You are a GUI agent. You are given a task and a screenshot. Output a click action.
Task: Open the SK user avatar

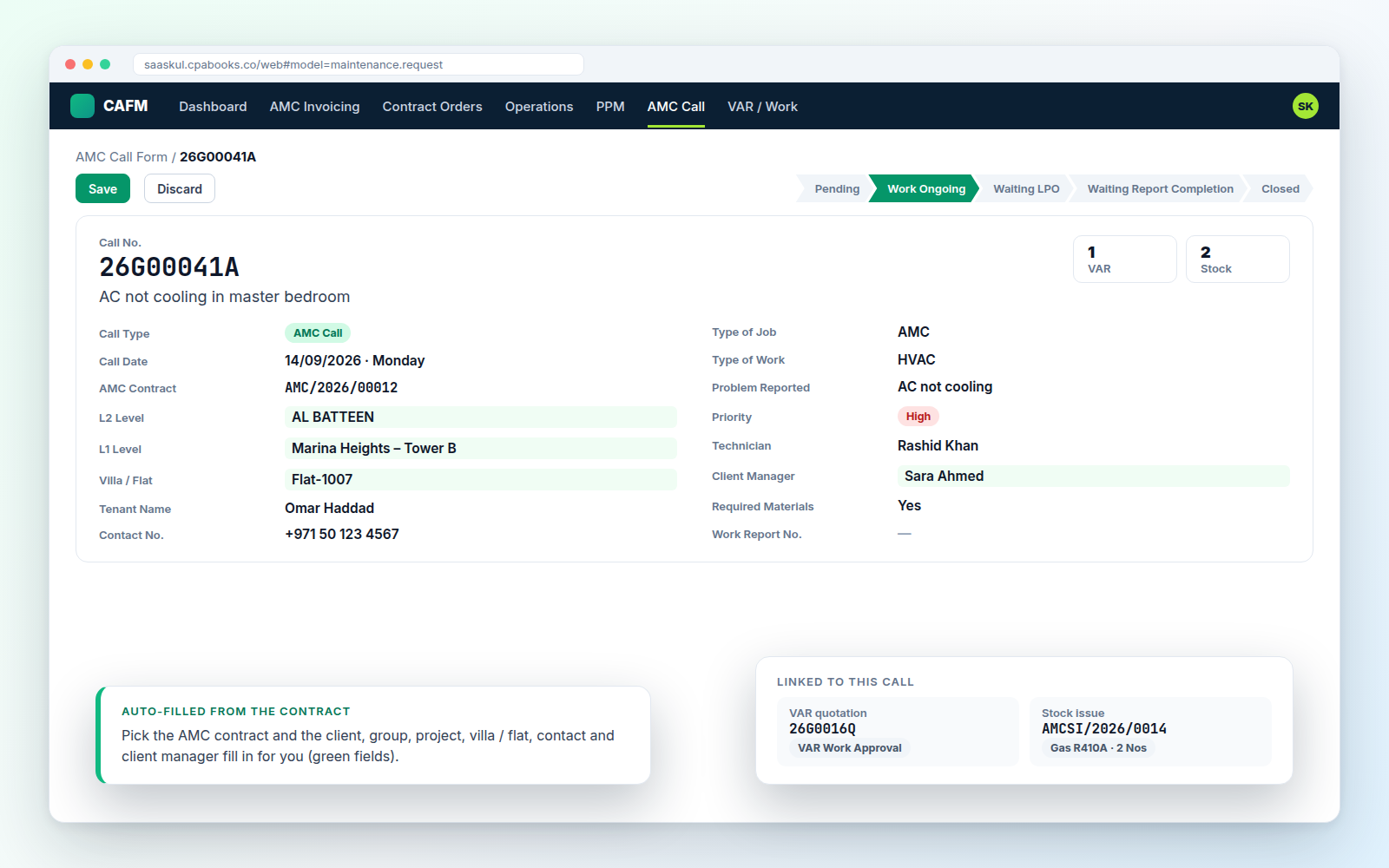1305,106
